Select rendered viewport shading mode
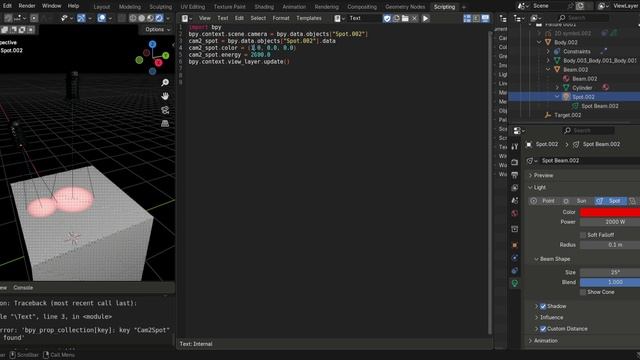 (159, 18)
